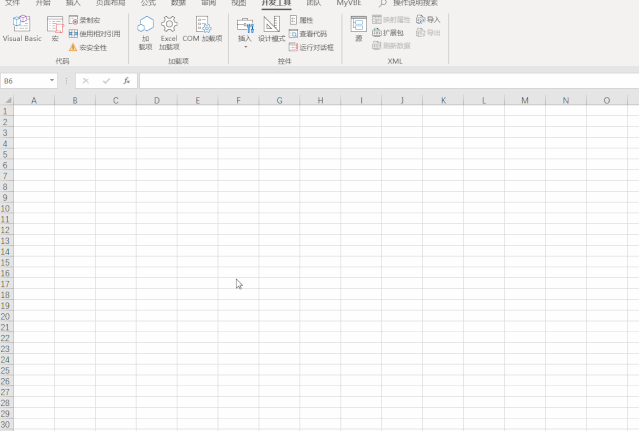Open the Review (审阅) tab
This screenshot has height=431, width=639.
[209, 3]
